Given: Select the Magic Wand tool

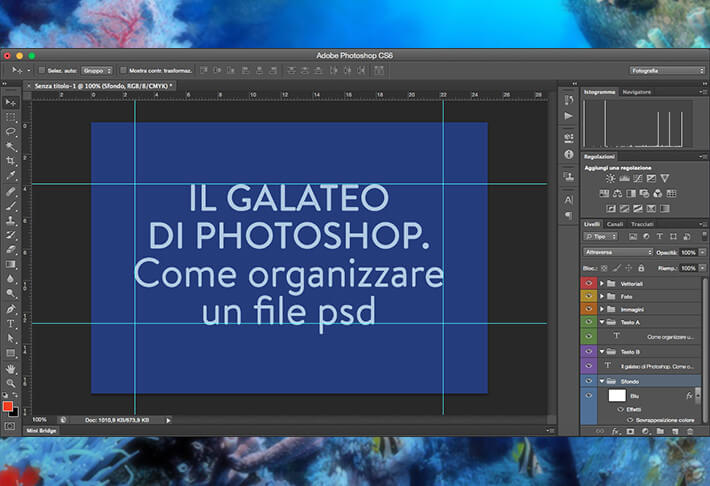Looking at the screenshot, I should tap(11, 146).
